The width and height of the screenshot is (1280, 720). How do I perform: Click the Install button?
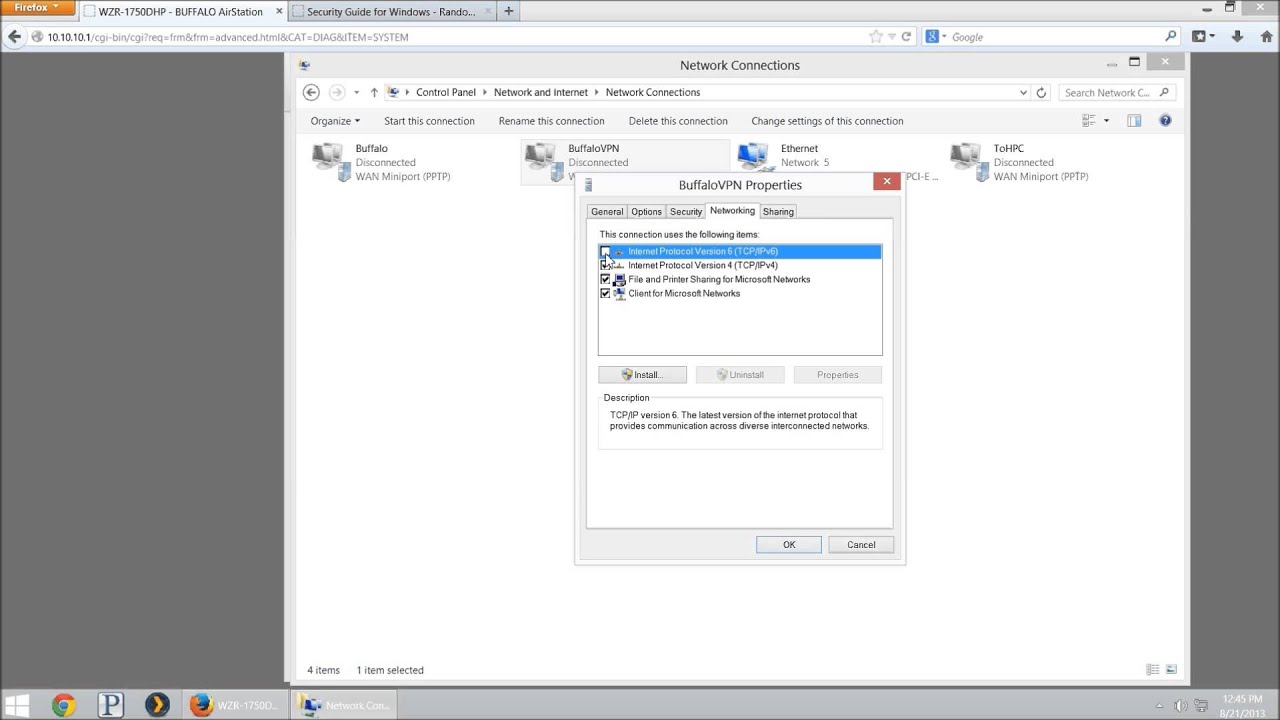(642, 375)
